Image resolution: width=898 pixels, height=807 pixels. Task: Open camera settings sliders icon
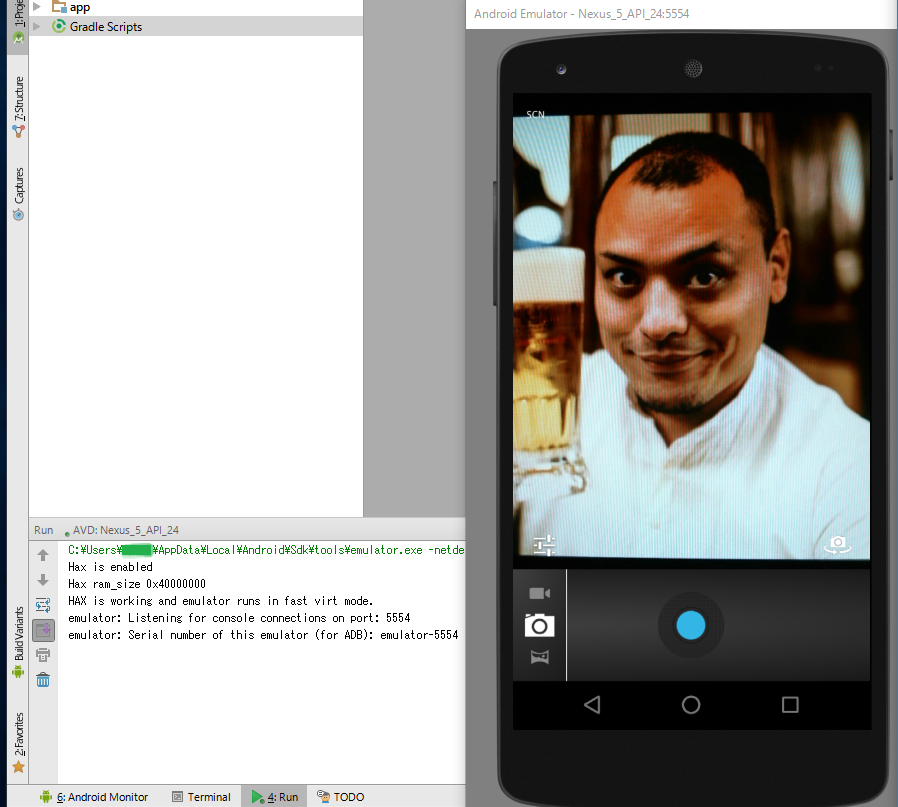pyautogui.click(x=544, y=545)
